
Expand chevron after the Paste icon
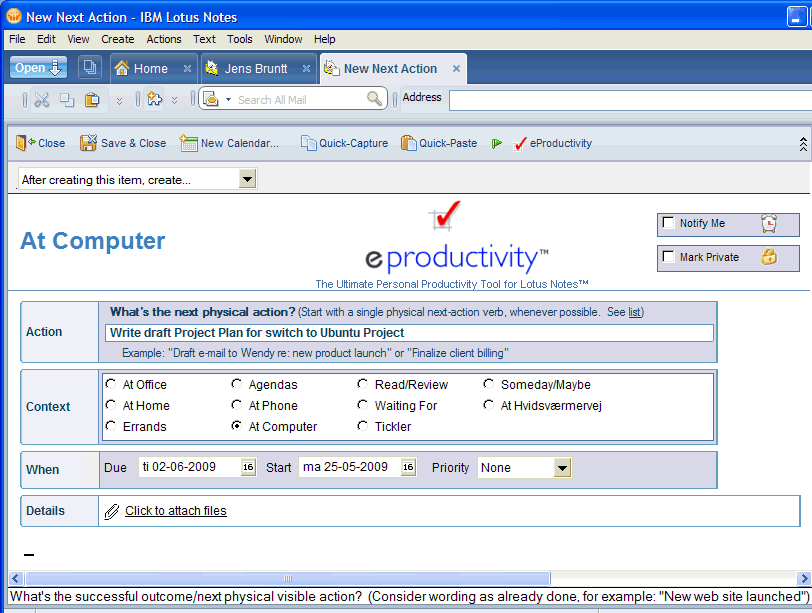tap(119, 100)
